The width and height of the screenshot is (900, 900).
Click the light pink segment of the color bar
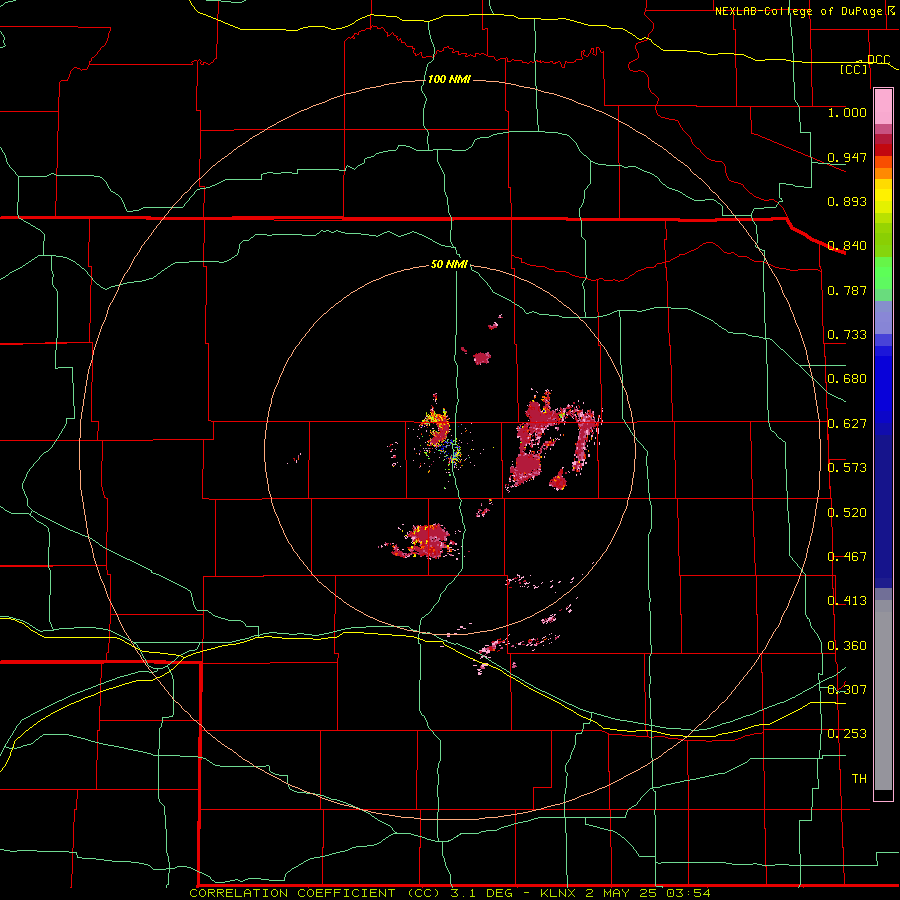point(883,107)
